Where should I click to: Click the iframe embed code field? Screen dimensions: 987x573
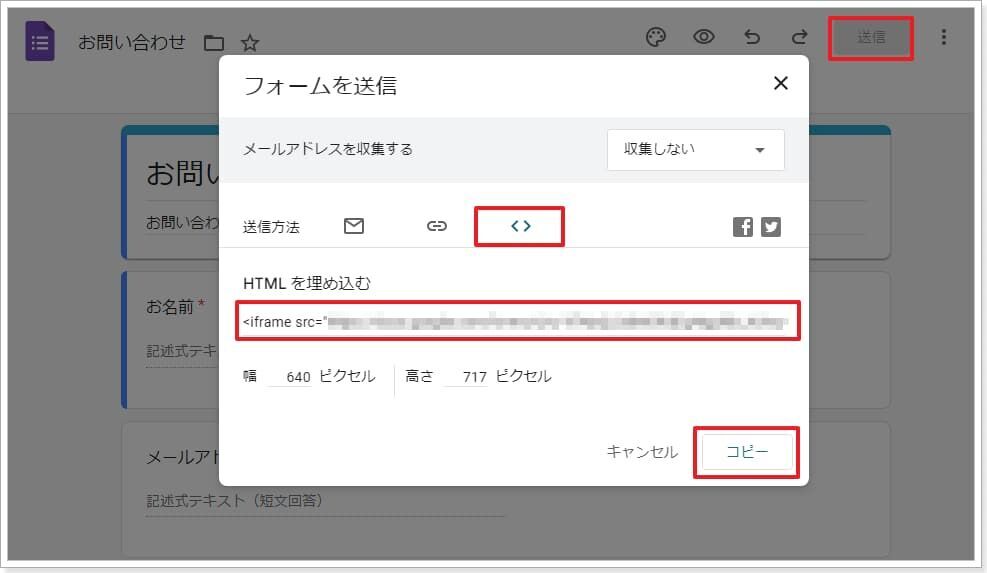pyautogui.click(x=517, y=321)
